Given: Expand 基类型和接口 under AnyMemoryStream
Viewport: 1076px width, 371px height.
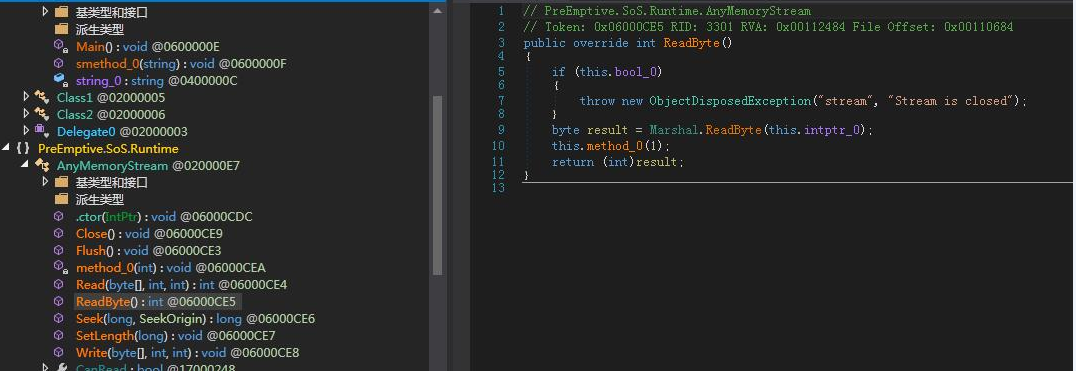Looking at the screenshot, I should 45,182.
